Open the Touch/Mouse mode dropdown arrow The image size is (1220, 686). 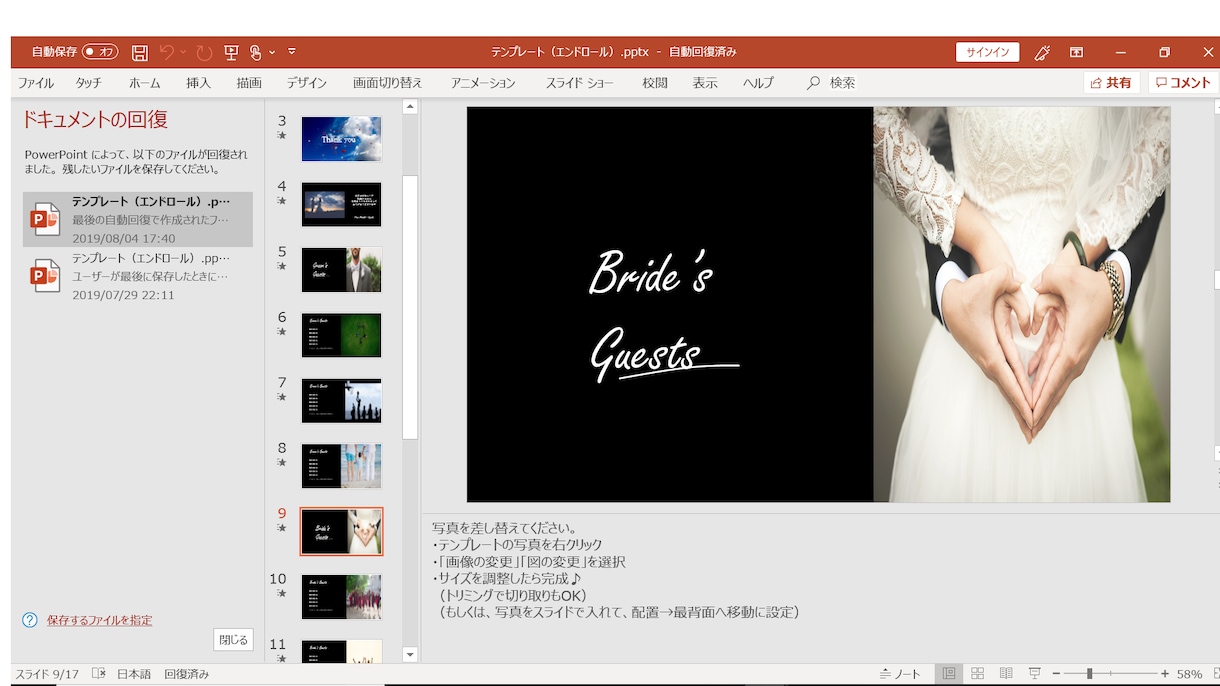272,52
